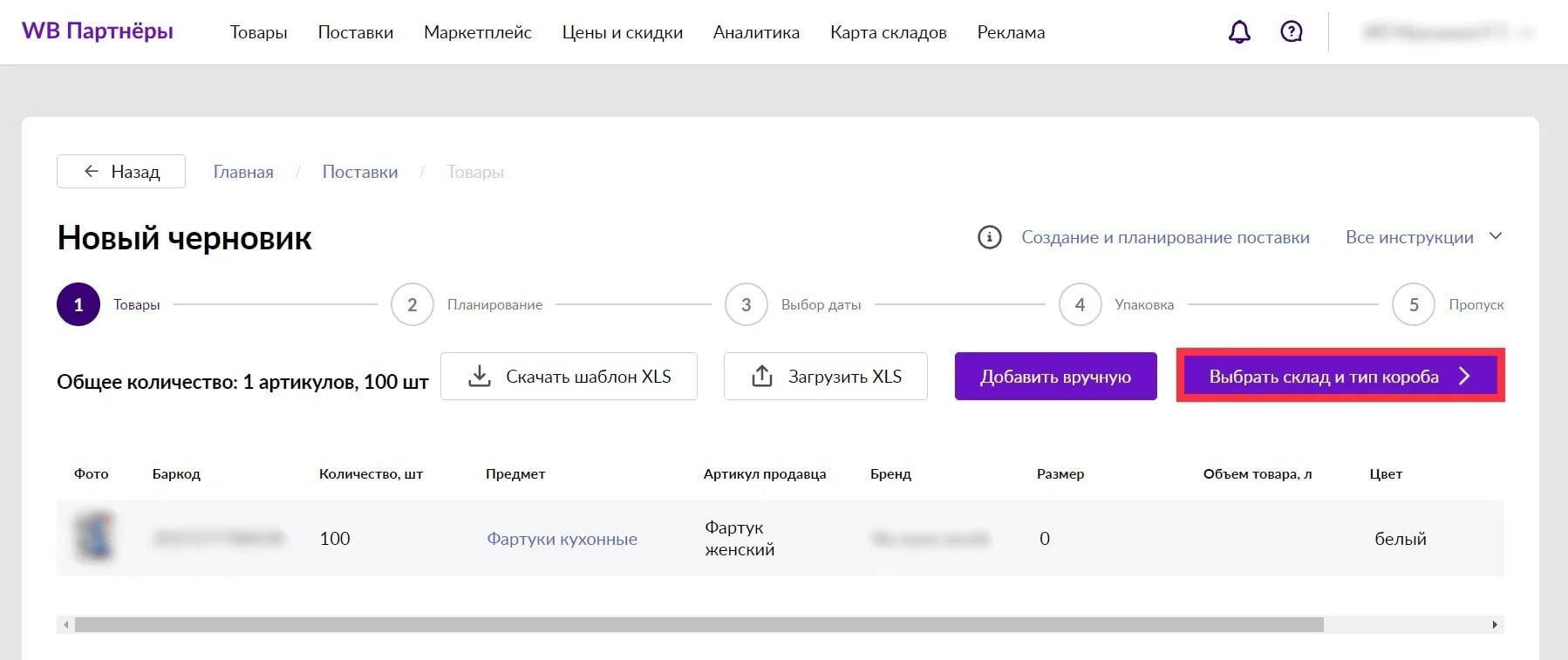The image size is (1568, 660).
Task: Select step 1 Товары circle
Action: [x=78, y=304]
